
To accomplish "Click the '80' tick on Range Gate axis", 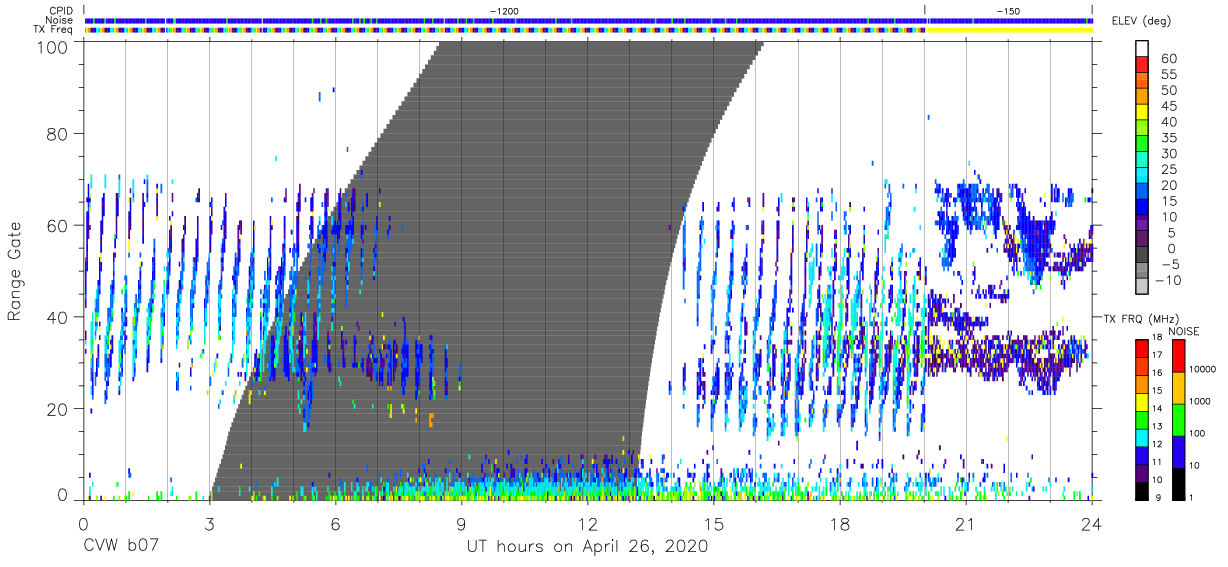I will tap(59, 135).
